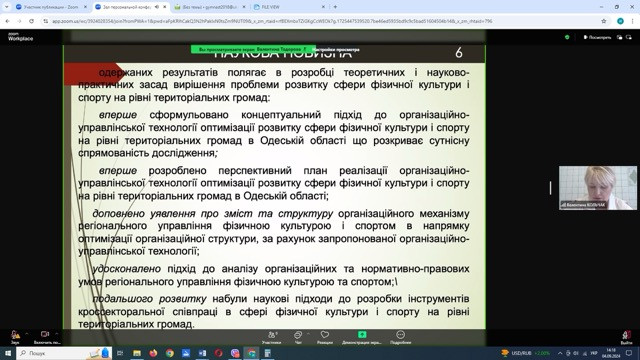Open the tab search dropdown
Viewport: 640px width, 360px height.
[x=6, y=7]
